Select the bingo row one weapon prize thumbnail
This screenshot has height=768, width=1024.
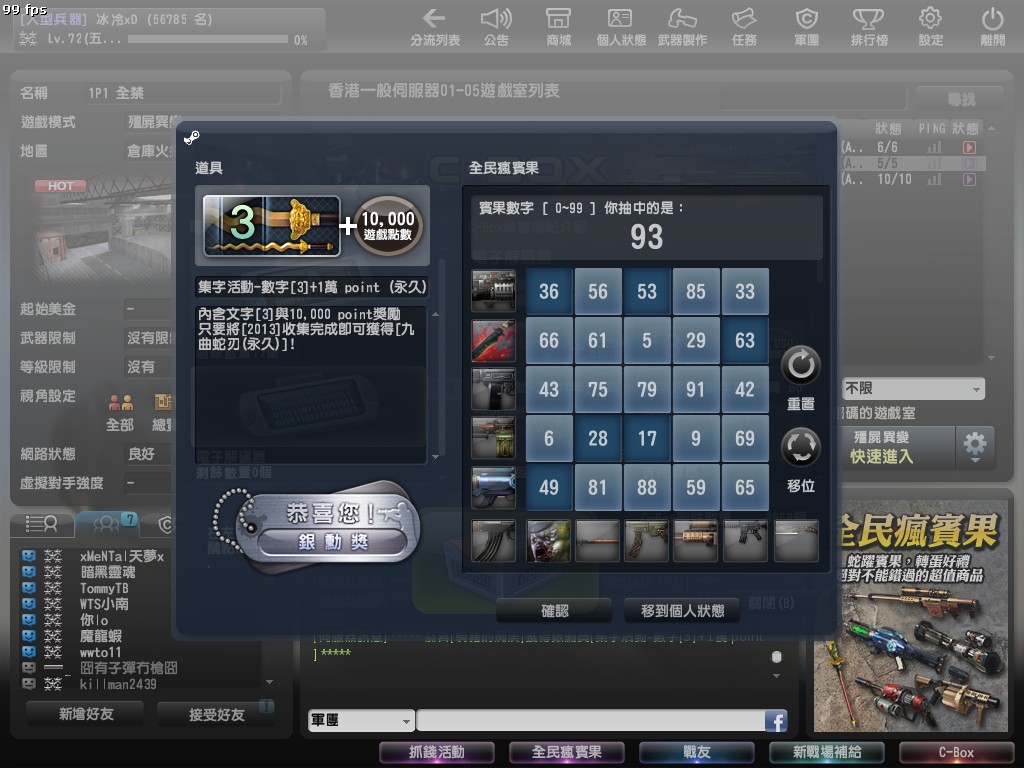click(x=493, y=291)
